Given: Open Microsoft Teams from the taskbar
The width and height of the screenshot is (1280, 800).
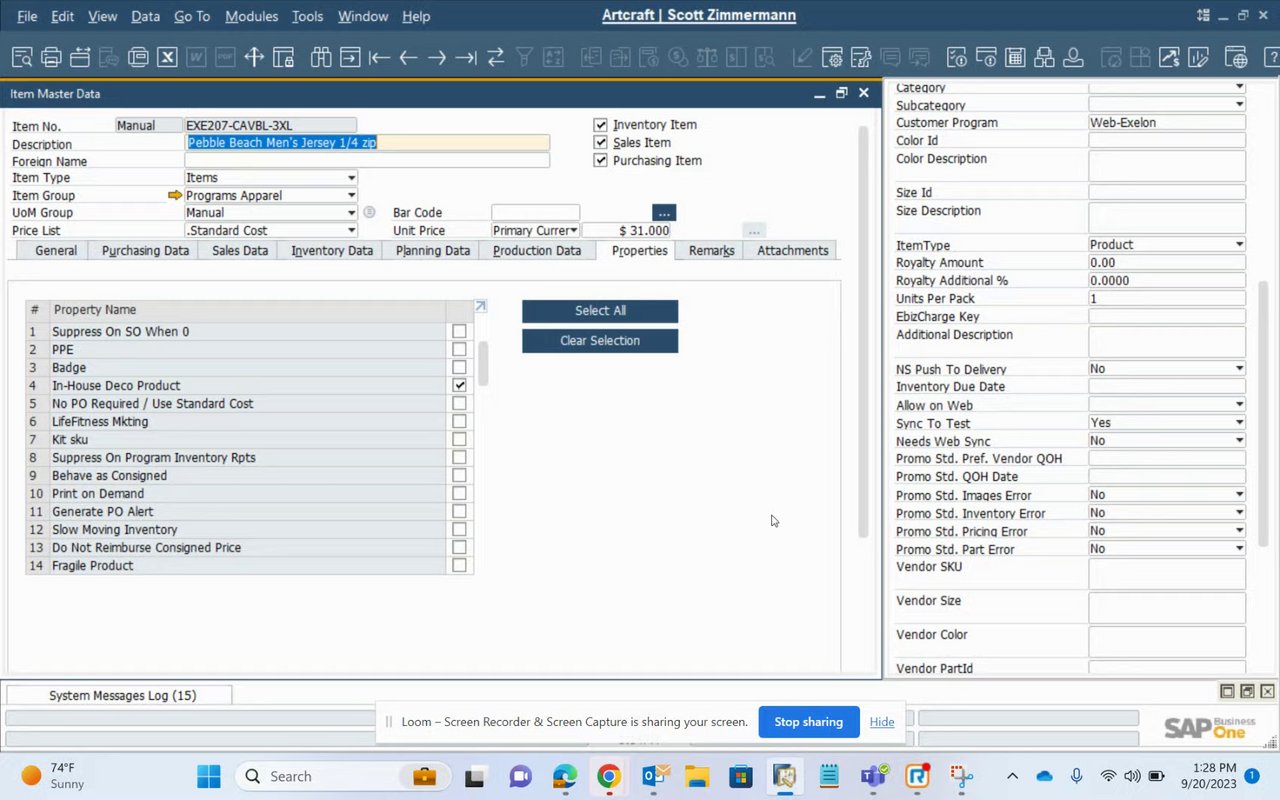Looking at the screenshot, I should tap(873, 776).
